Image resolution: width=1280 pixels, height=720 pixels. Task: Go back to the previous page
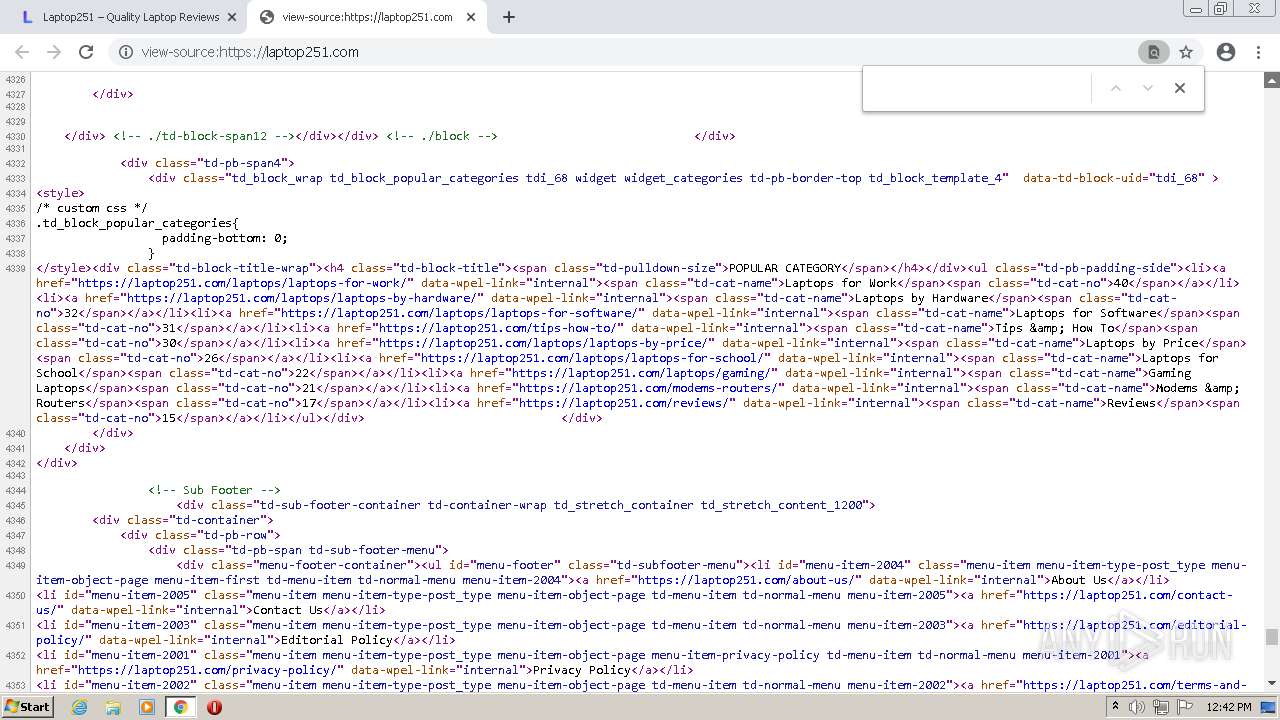(x=22, y=52)
